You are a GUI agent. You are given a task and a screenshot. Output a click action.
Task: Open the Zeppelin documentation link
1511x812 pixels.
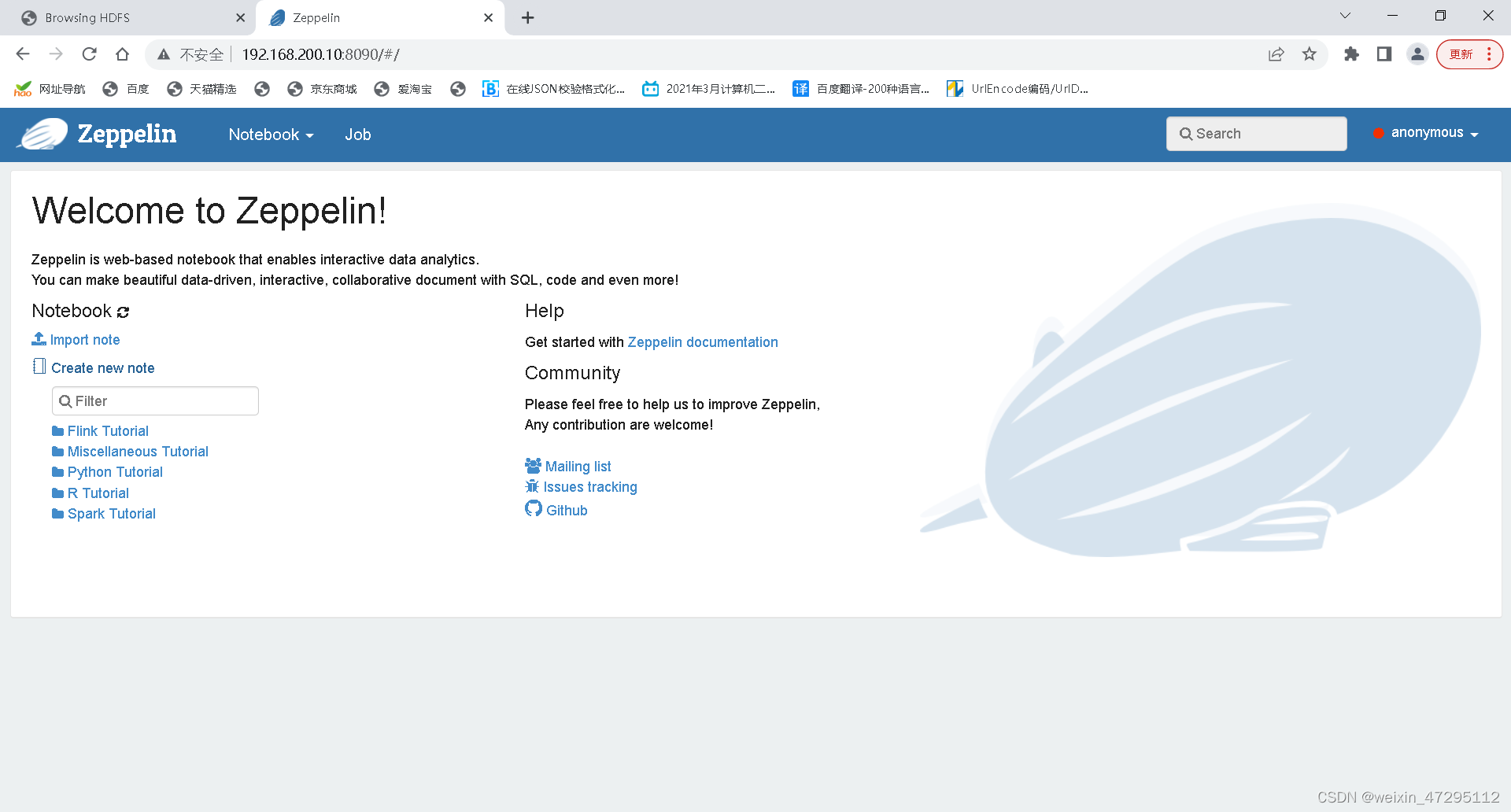[703, 341]
